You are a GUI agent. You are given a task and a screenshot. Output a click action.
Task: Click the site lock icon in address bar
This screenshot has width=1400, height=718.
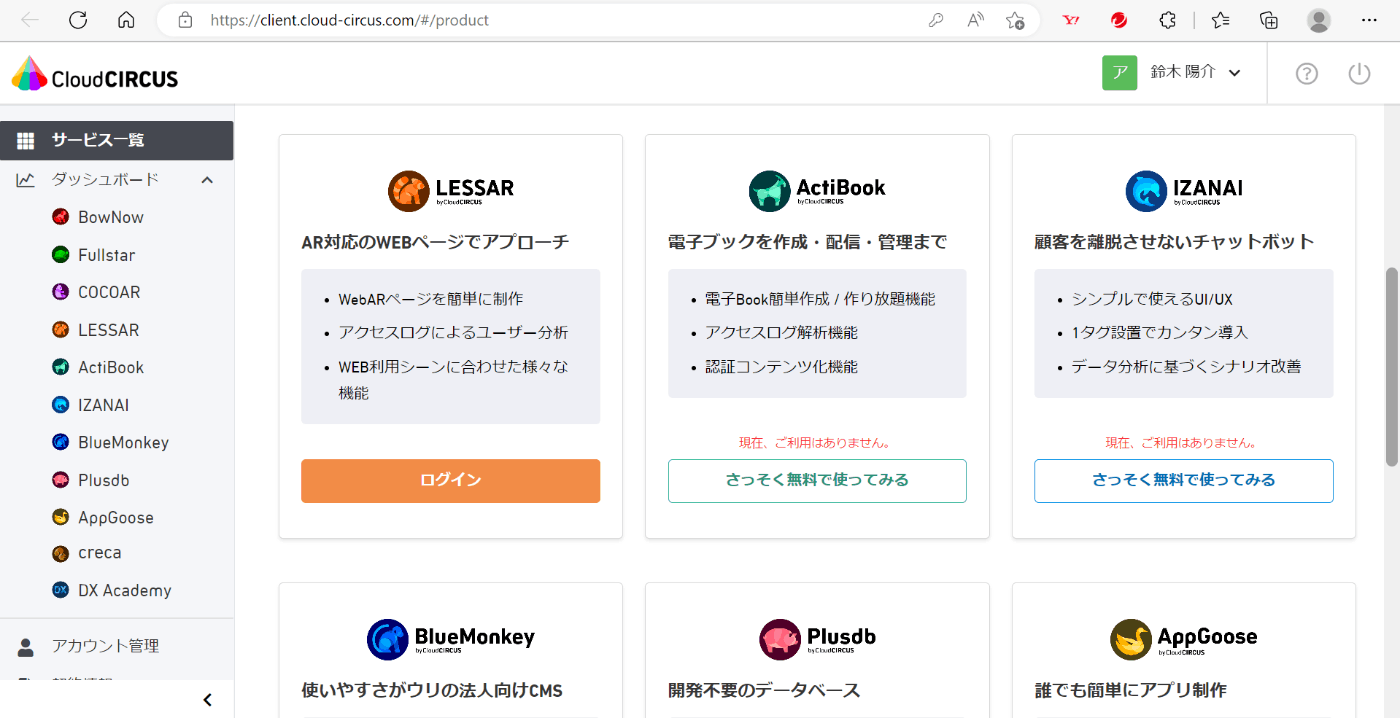tap(184, 20)
